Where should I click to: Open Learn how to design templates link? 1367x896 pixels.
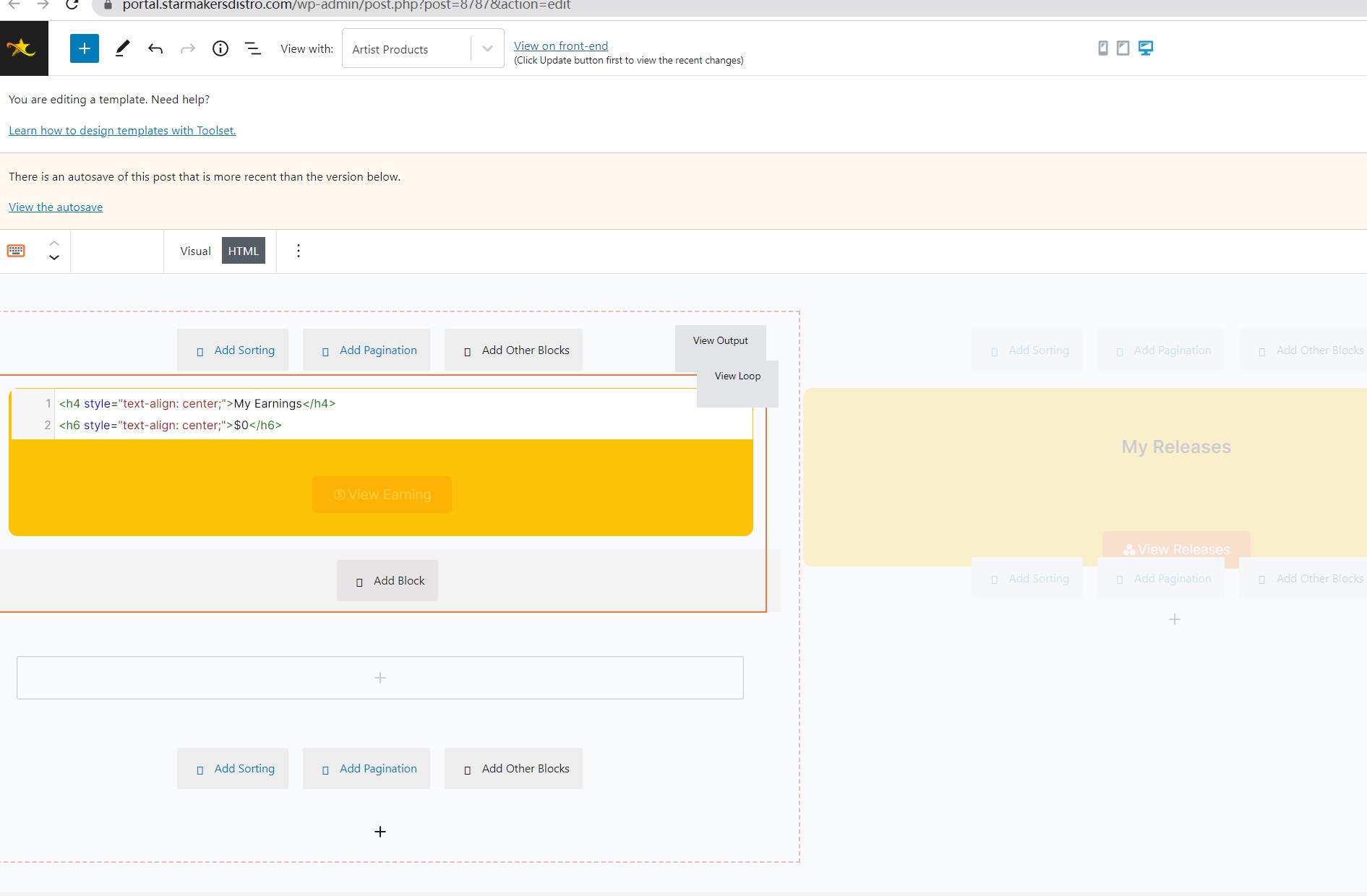coord(122,130)
